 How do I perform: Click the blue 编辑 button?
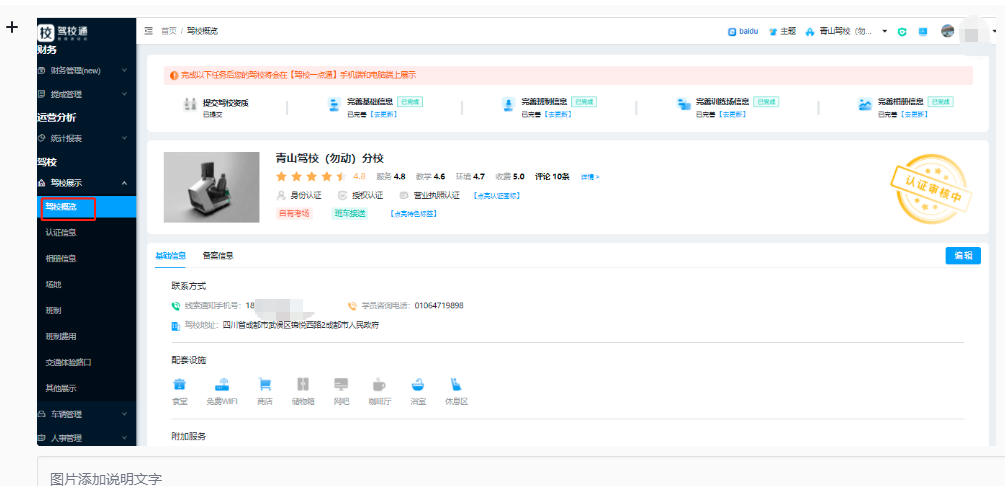pyautogui.click(x=963, y=255)
